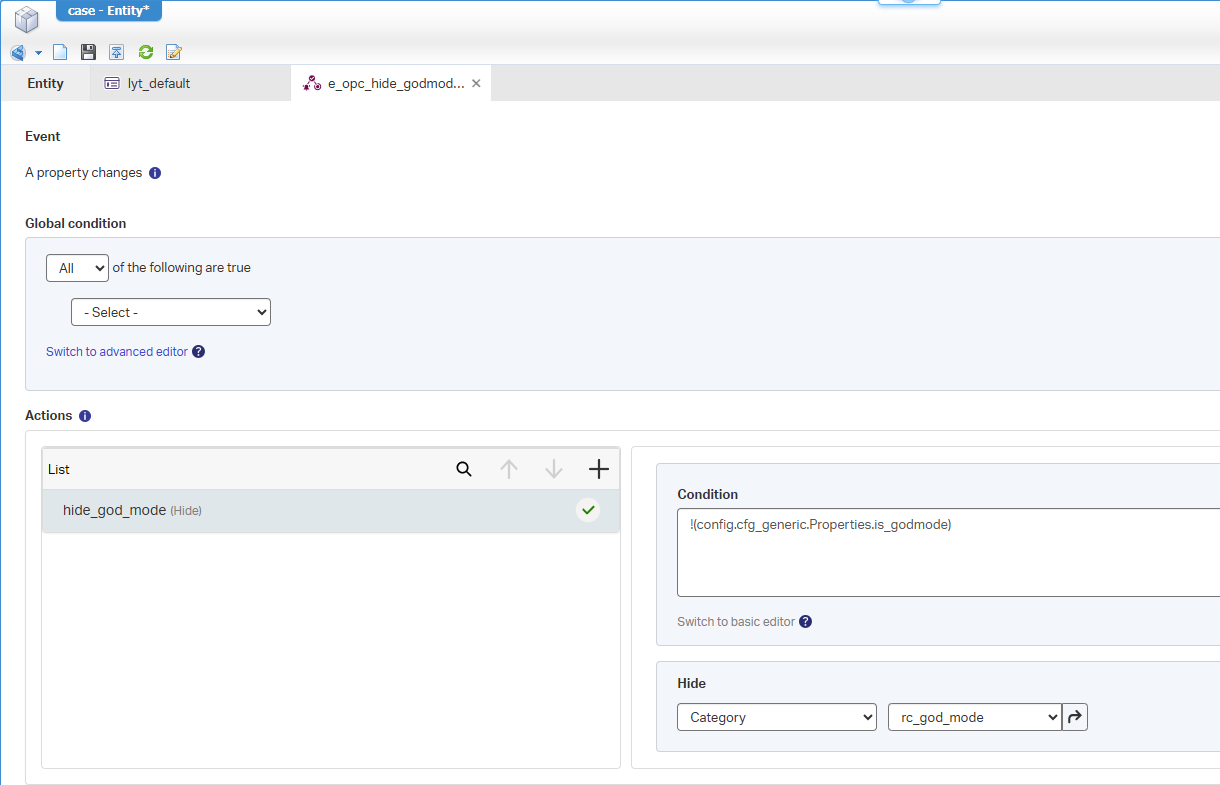Switch to the Entity tab
Screen dimensions: 1220x785
point(45,83)
